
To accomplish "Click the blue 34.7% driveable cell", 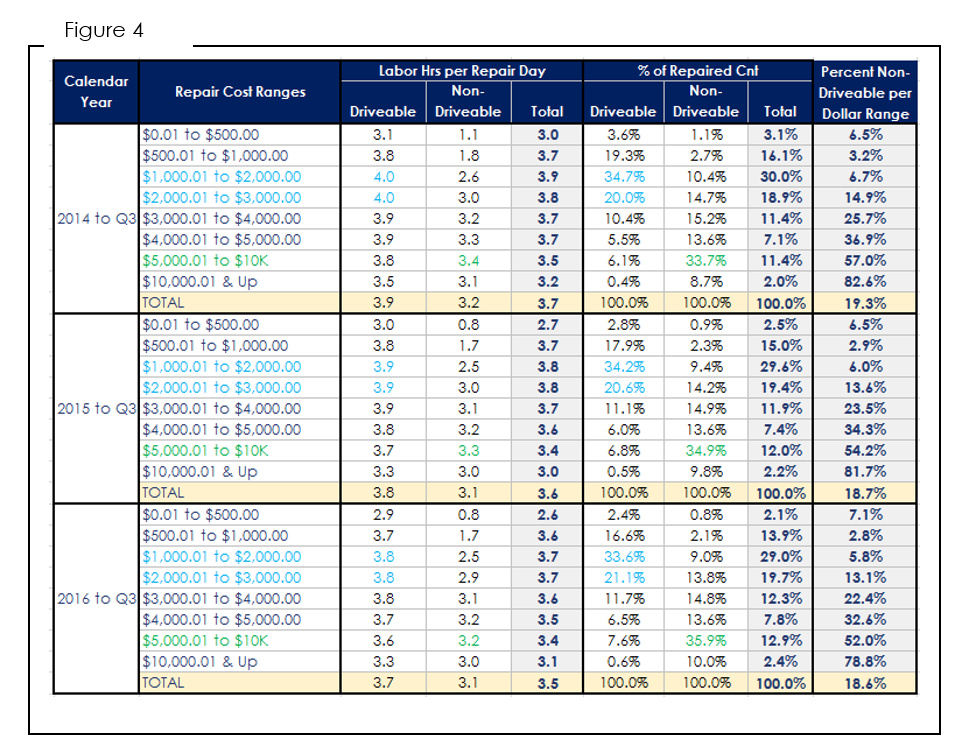I will click(623, 176).
